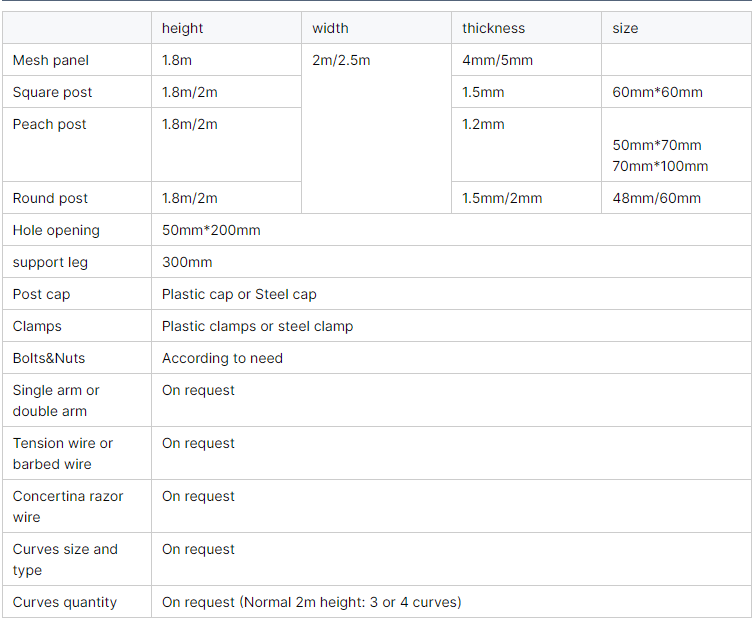Select the 'width' column header cell
754x619 pixels.
[x=376, y=28]
